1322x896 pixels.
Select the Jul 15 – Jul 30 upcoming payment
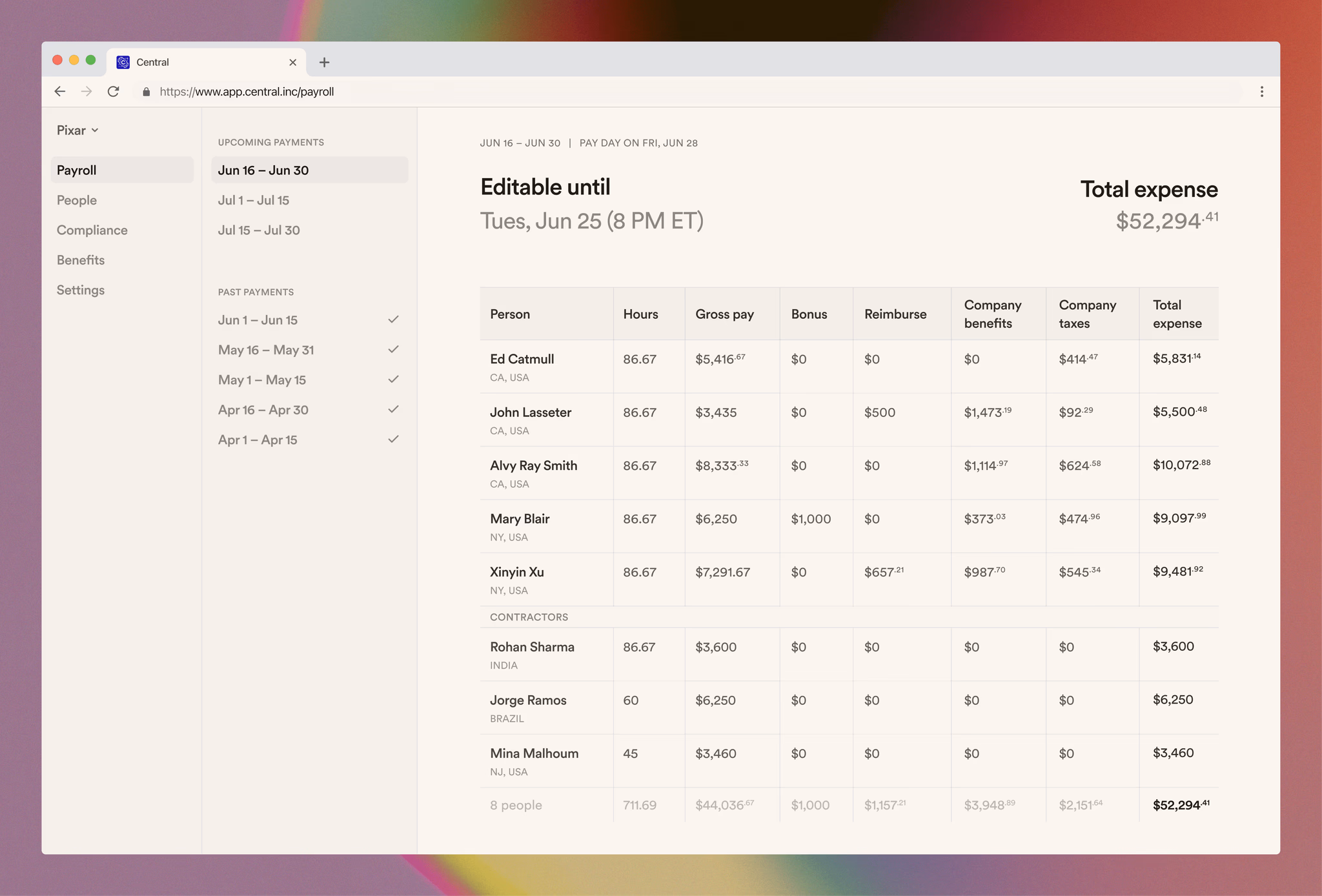pyautogui.click(x=259, y=230)
